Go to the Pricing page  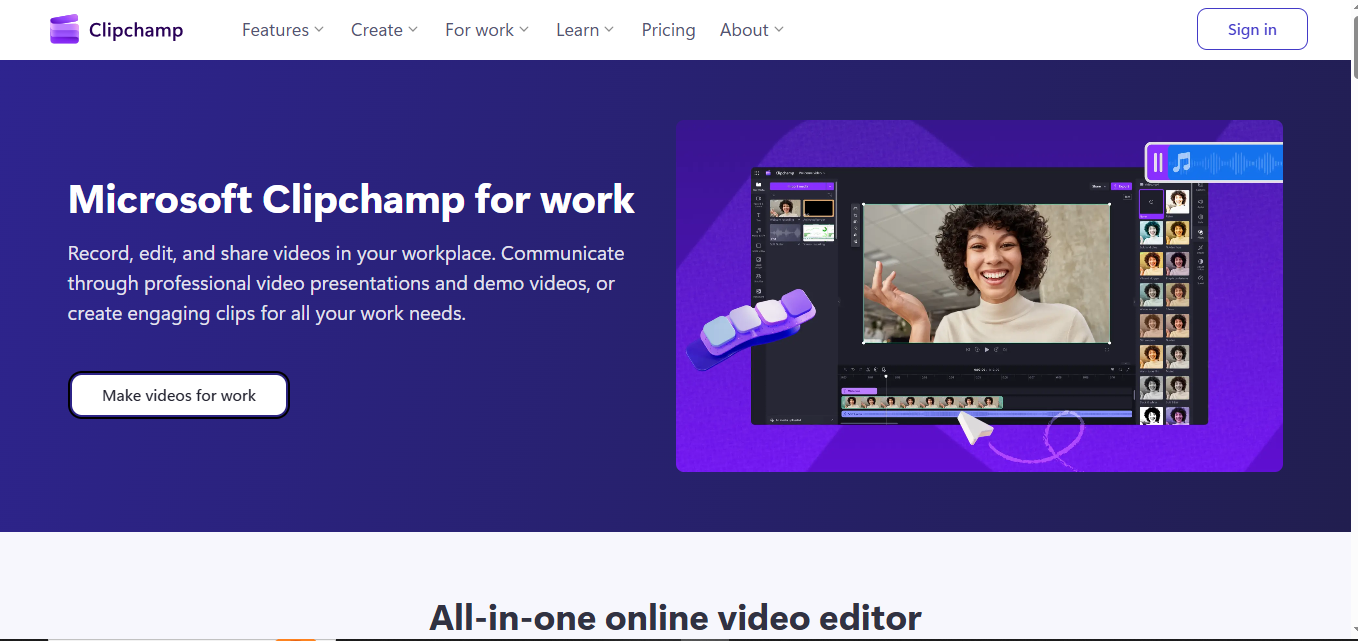click(668, 30)
